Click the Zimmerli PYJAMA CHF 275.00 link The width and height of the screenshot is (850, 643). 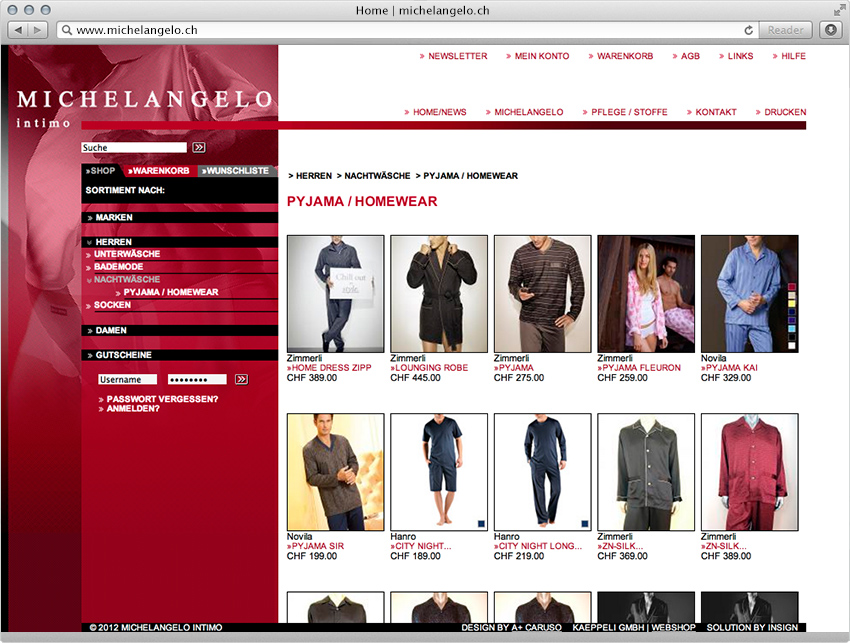pos(514,368)
